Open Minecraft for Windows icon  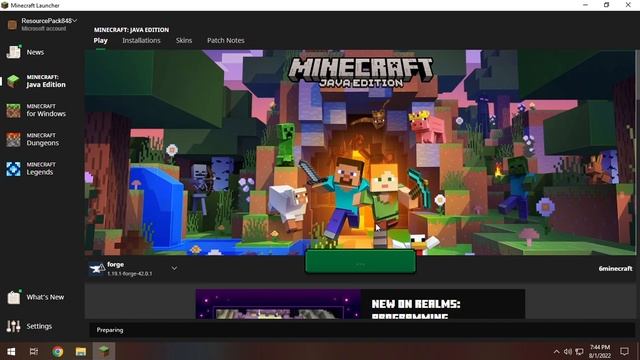point(13,110)
